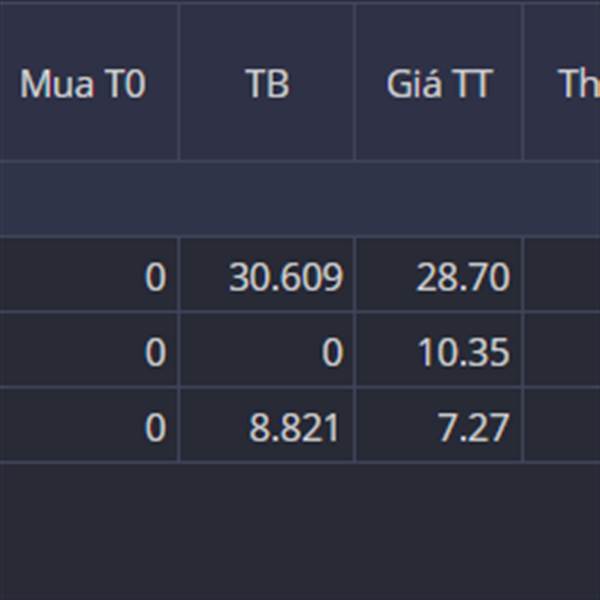Click the divider between Mua T0 and TB headers

(x=179, y=85)
